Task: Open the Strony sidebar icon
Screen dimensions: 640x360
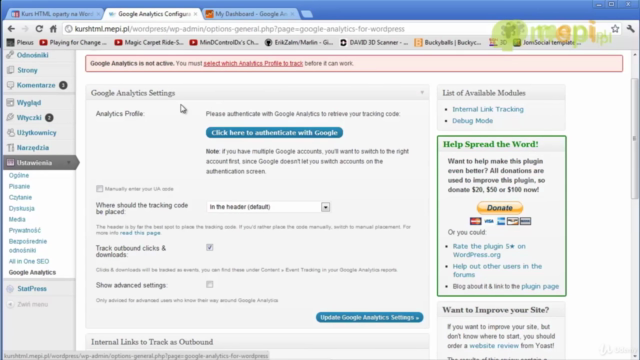Action: [x=10, y=70]
